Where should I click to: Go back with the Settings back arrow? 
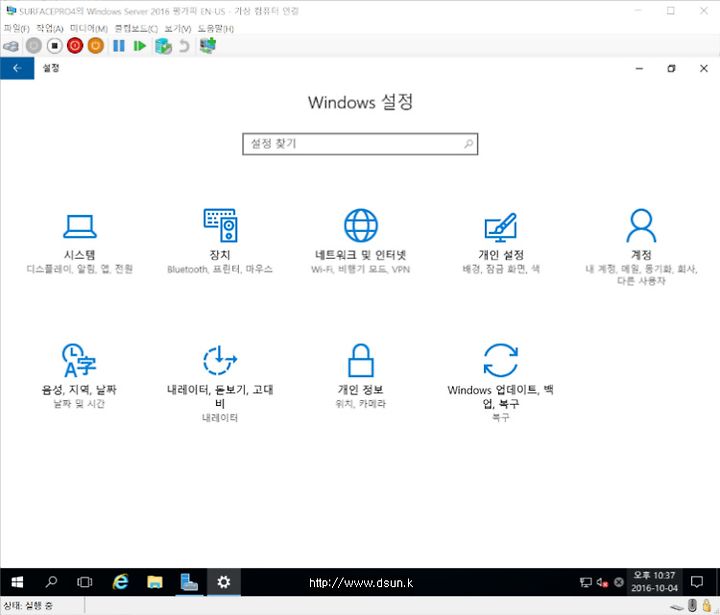[17, 68]
